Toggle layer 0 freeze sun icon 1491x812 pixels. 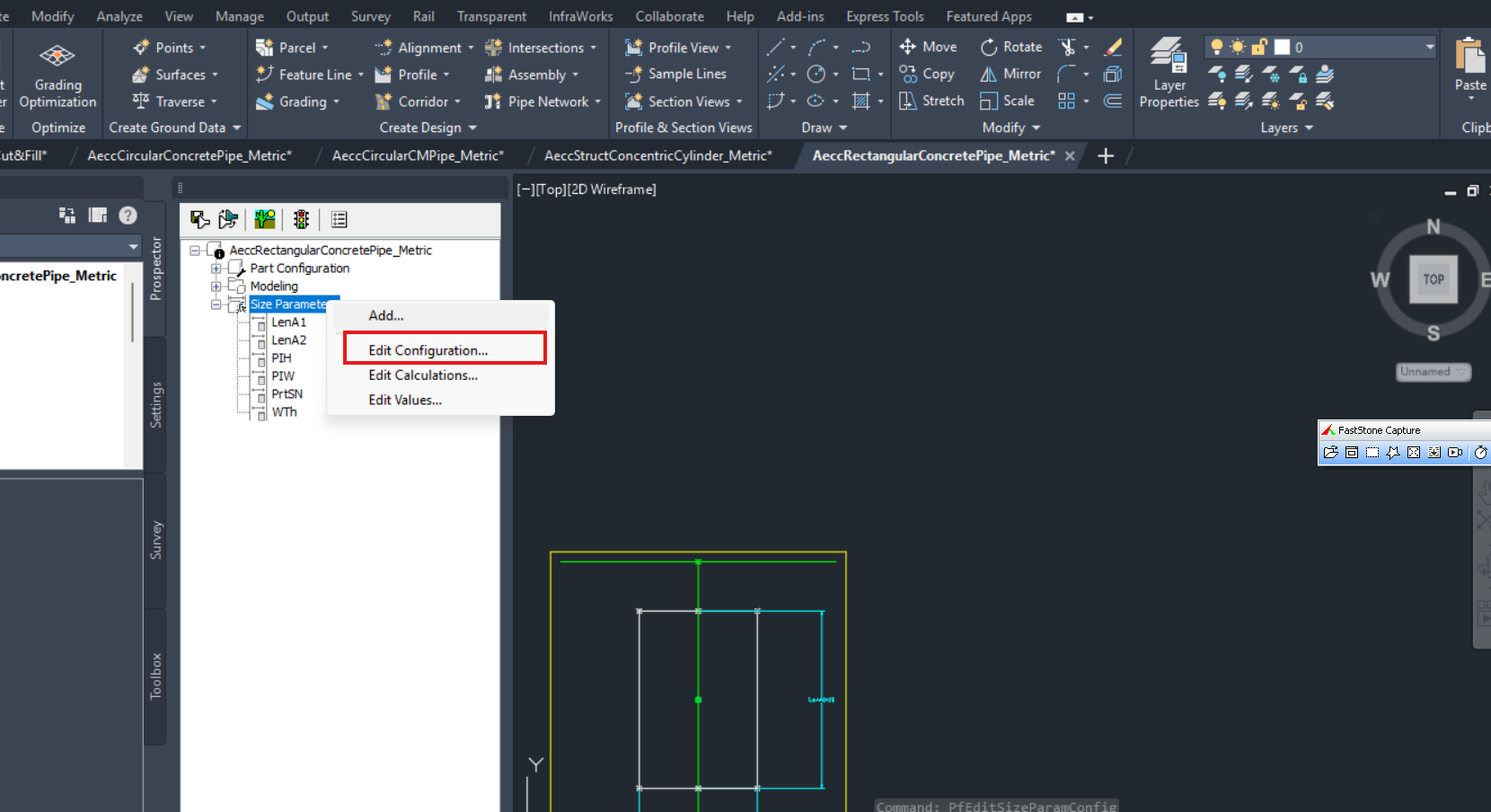1238,47
